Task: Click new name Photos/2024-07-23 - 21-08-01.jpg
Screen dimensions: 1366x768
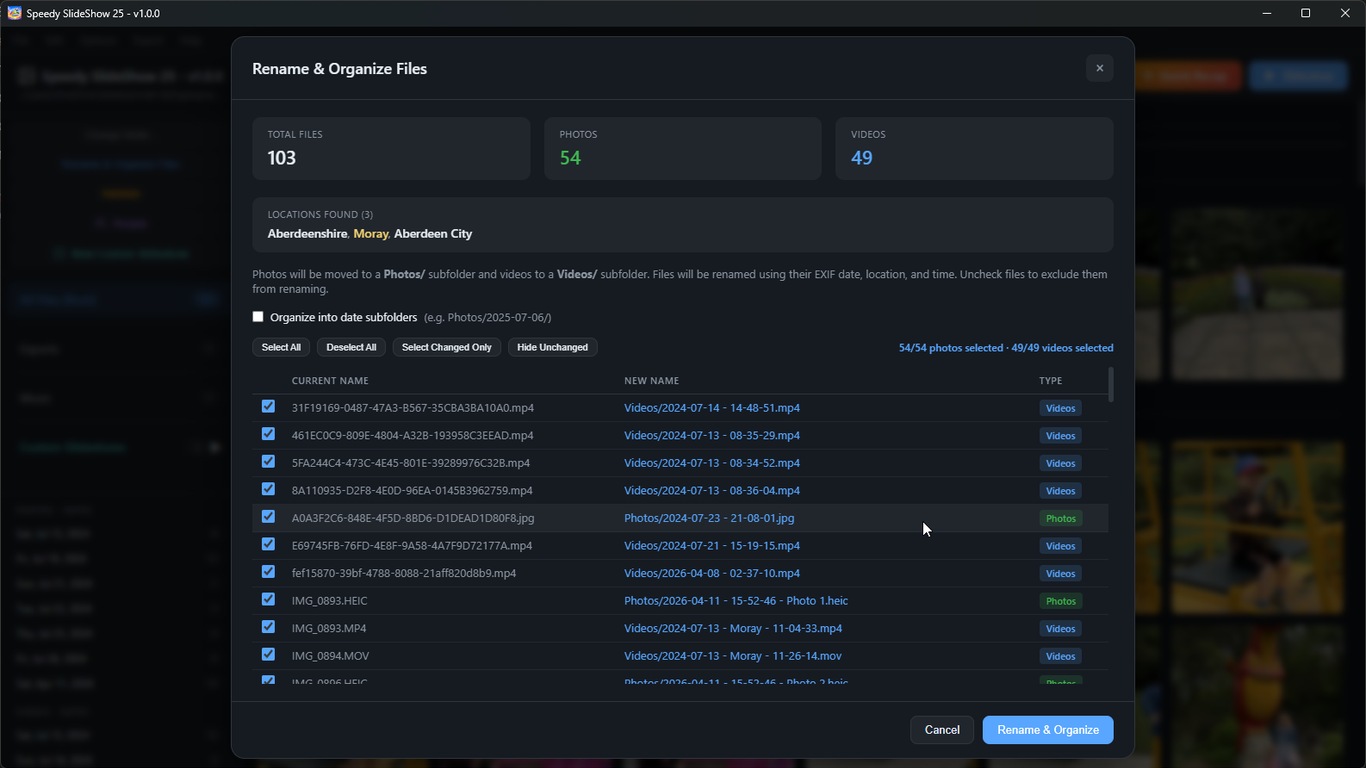Action: [x=709, y=518]
